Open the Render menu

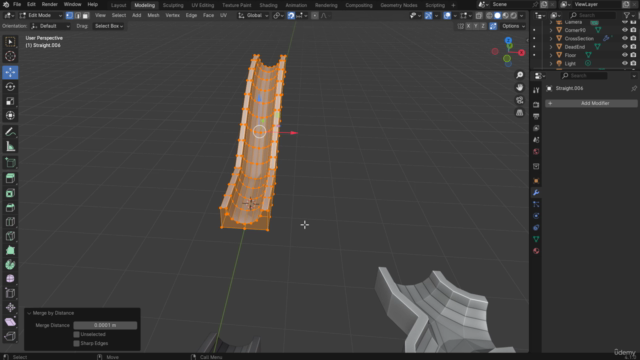49,4
